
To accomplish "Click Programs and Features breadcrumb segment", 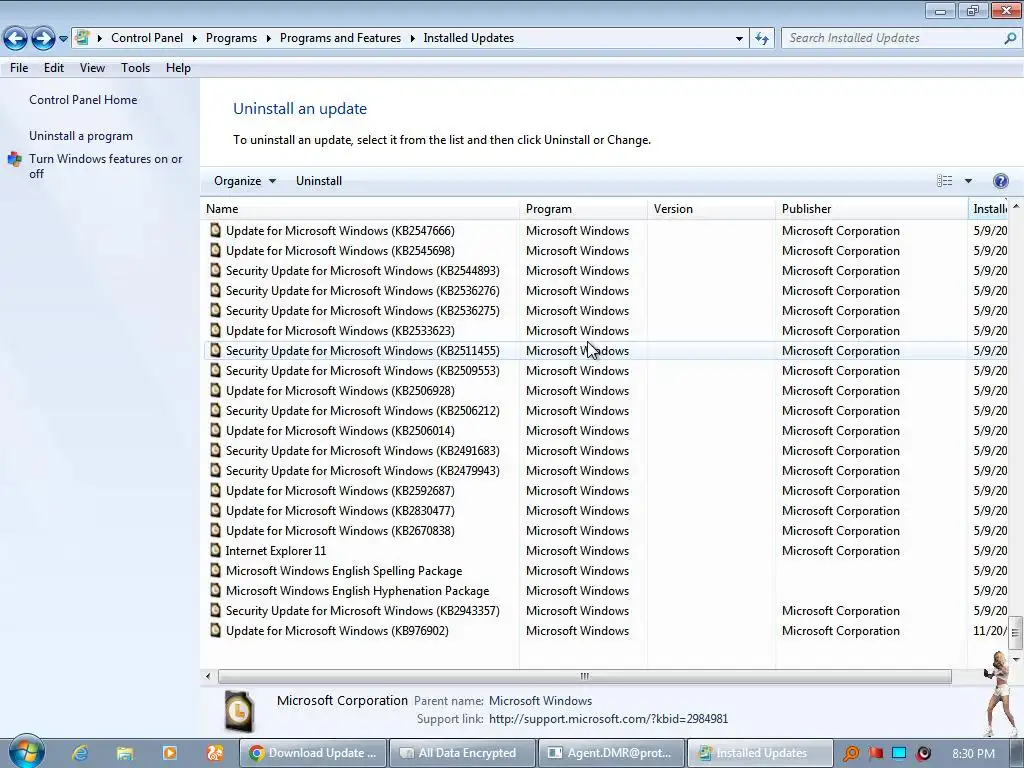I will pos(340,38).
